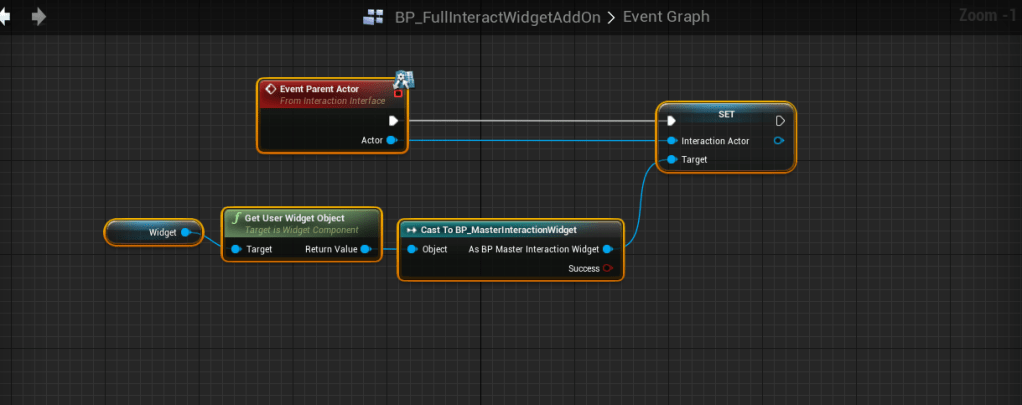Screen dimensions: 1022x405
Task: Click the Target pin on SET node
Action: click(x=673, y=159)
